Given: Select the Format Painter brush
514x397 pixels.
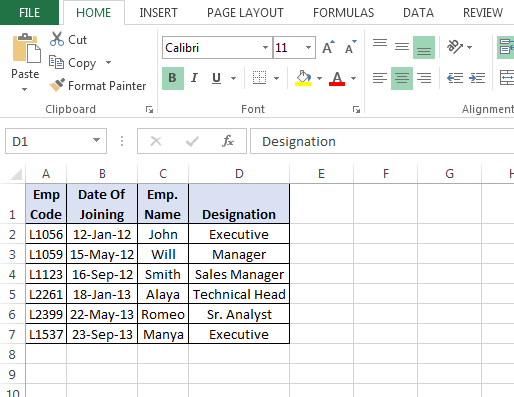Looking at the screenshot, I should pyautogui.click(x=57, y=85).
